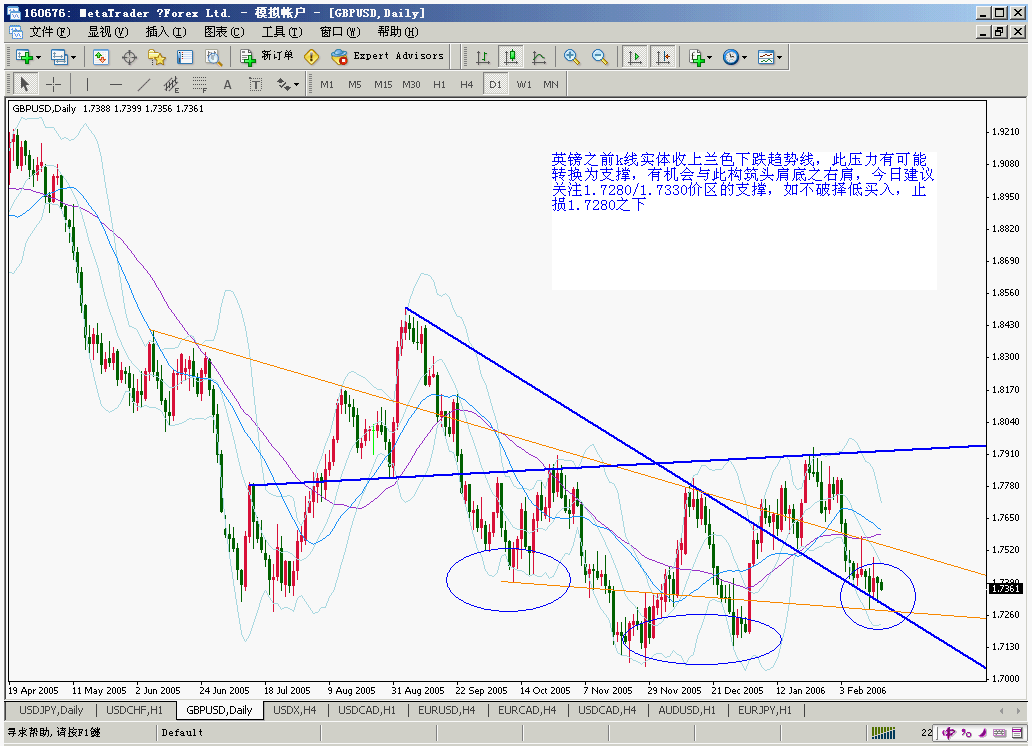Open the 工具 (T) menu
The image size is (1032, 746).
tap(282, 32)
